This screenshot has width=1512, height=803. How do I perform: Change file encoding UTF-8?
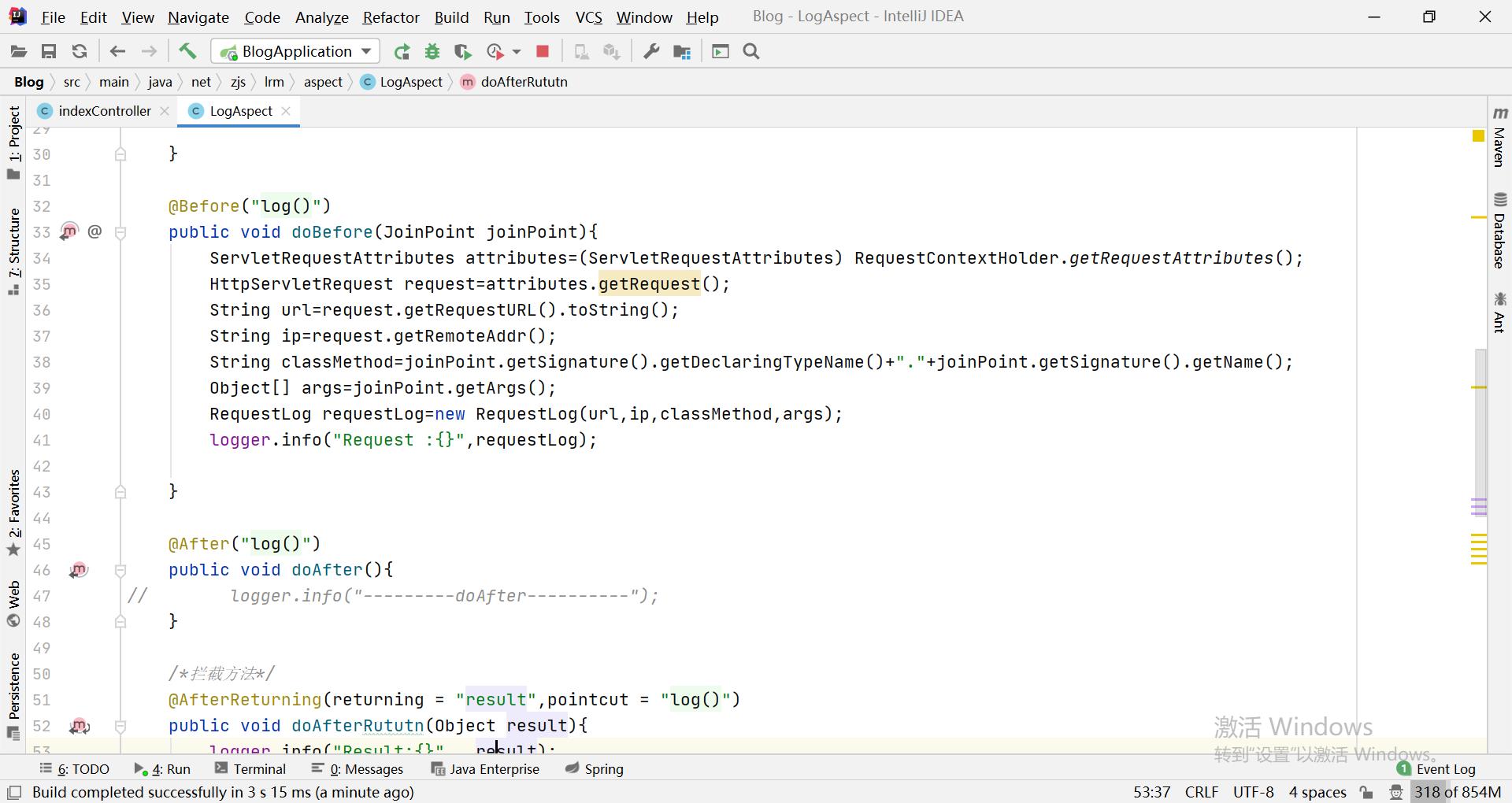point(1254,792)
